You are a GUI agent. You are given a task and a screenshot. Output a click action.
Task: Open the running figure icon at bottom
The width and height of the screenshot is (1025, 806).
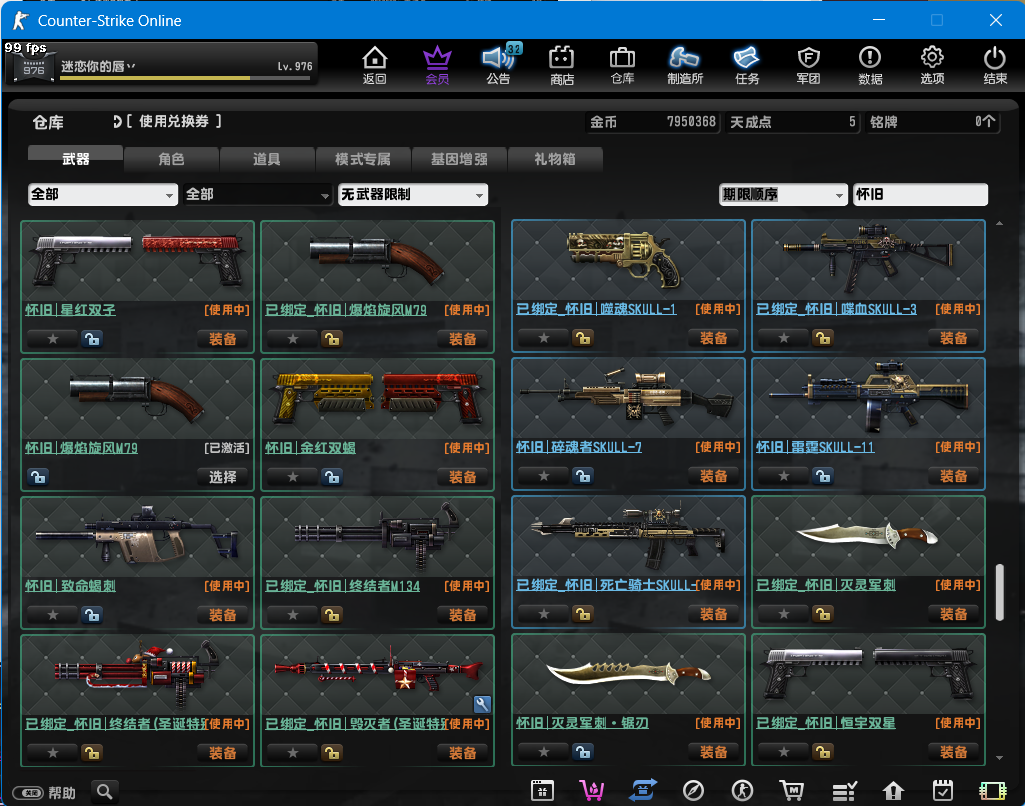point(742,791)
